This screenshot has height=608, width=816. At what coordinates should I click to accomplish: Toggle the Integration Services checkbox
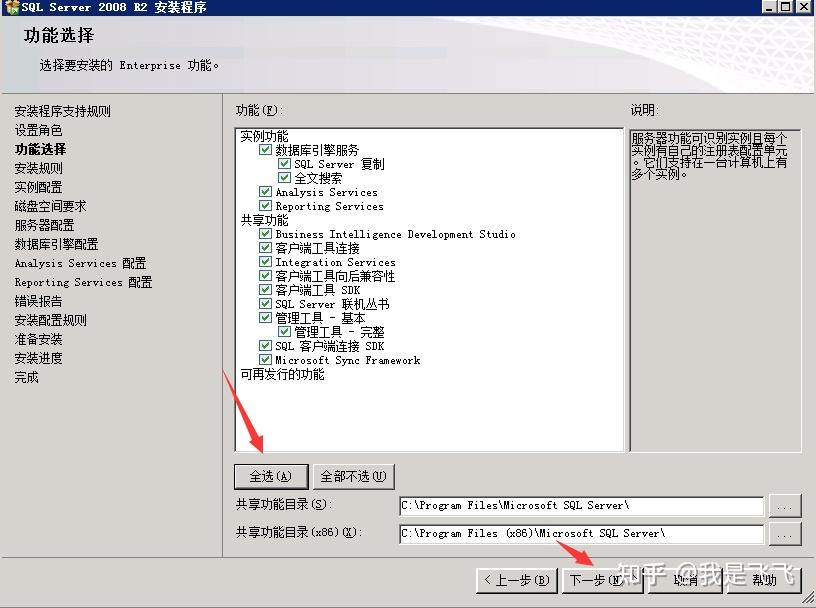tap(265, 262)
